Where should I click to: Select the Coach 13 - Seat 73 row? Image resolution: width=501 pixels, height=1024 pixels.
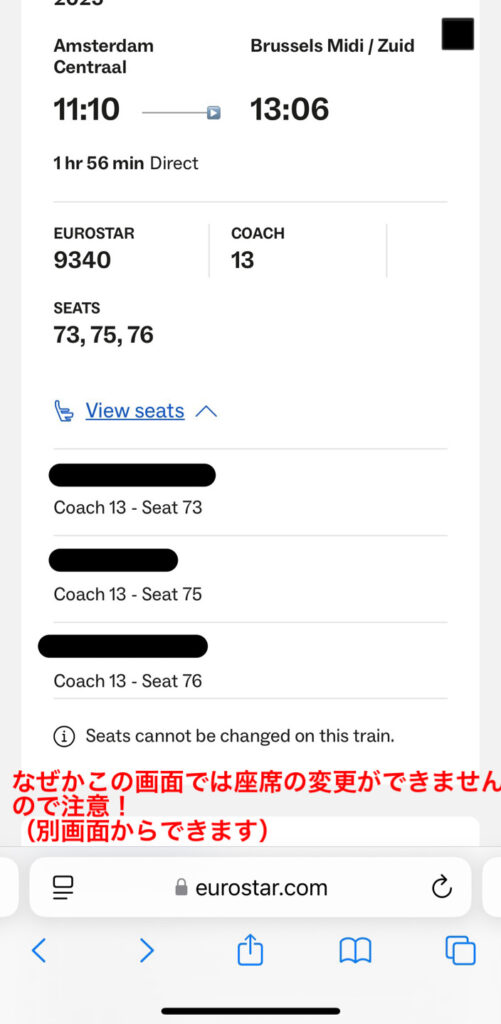coord(250,492)
